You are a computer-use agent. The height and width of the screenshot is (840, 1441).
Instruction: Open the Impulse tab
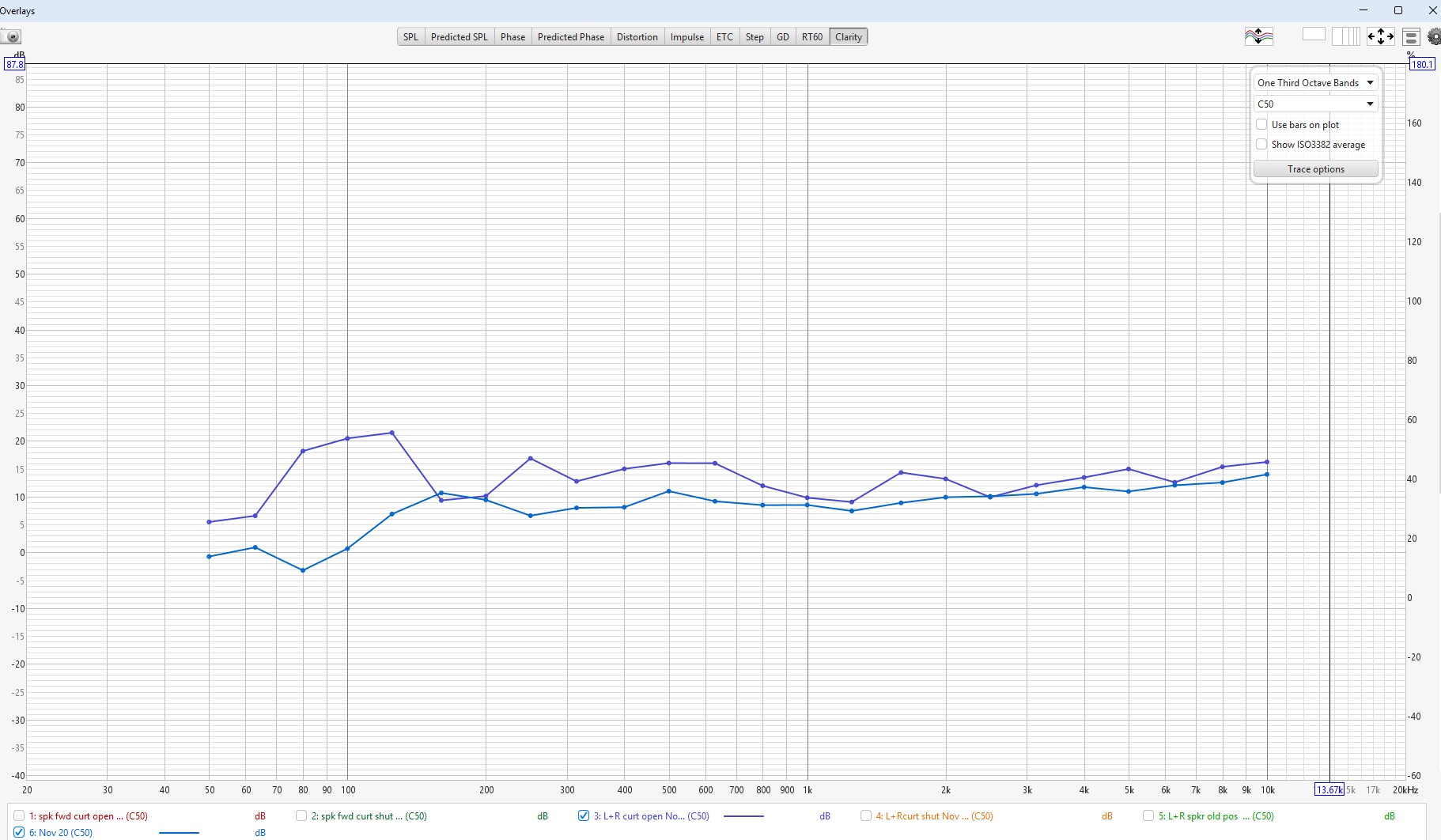click(x=686, y=37)
